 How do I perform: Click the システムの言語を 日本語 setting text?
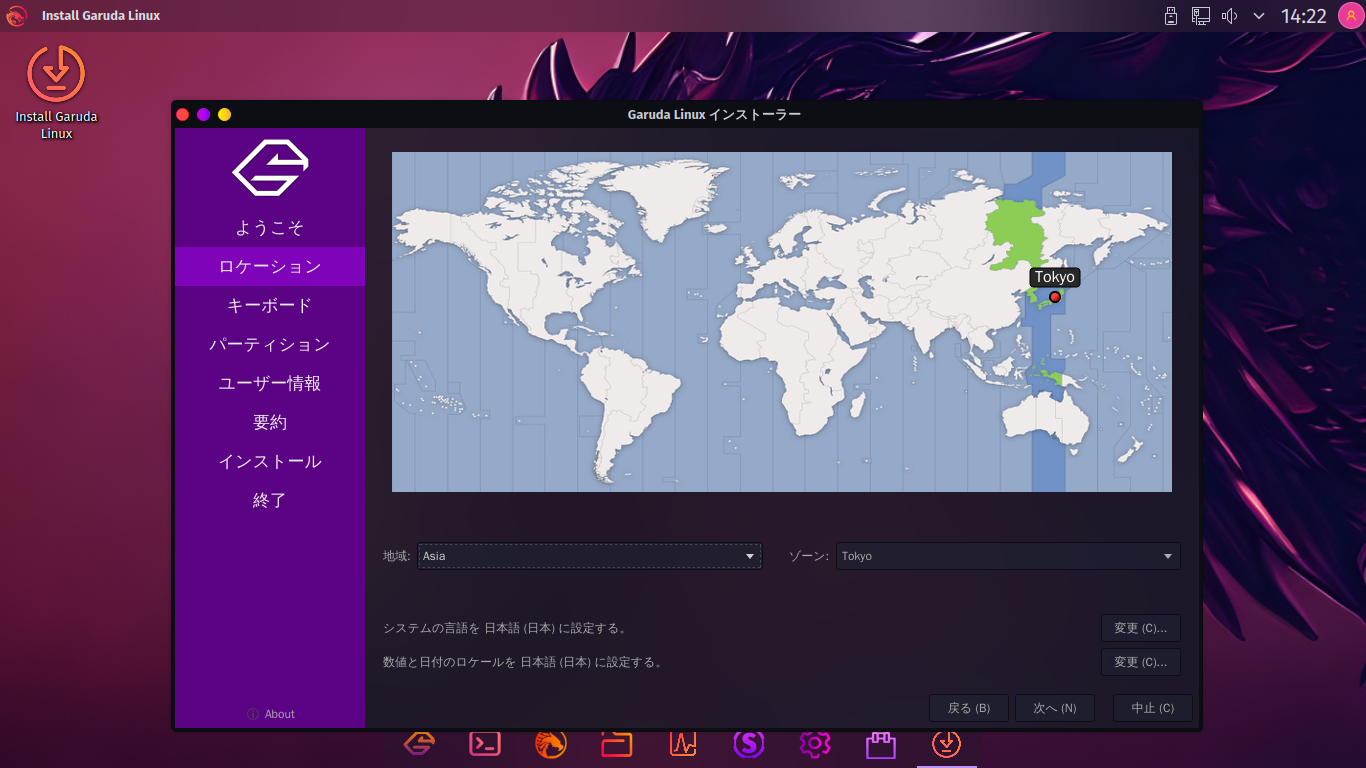pos(505,628)
